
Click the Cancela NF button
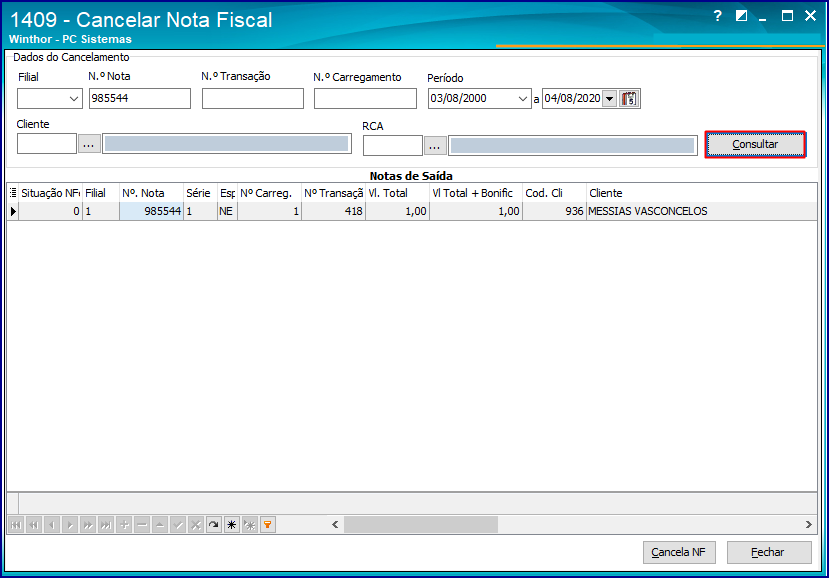[678, 553]
